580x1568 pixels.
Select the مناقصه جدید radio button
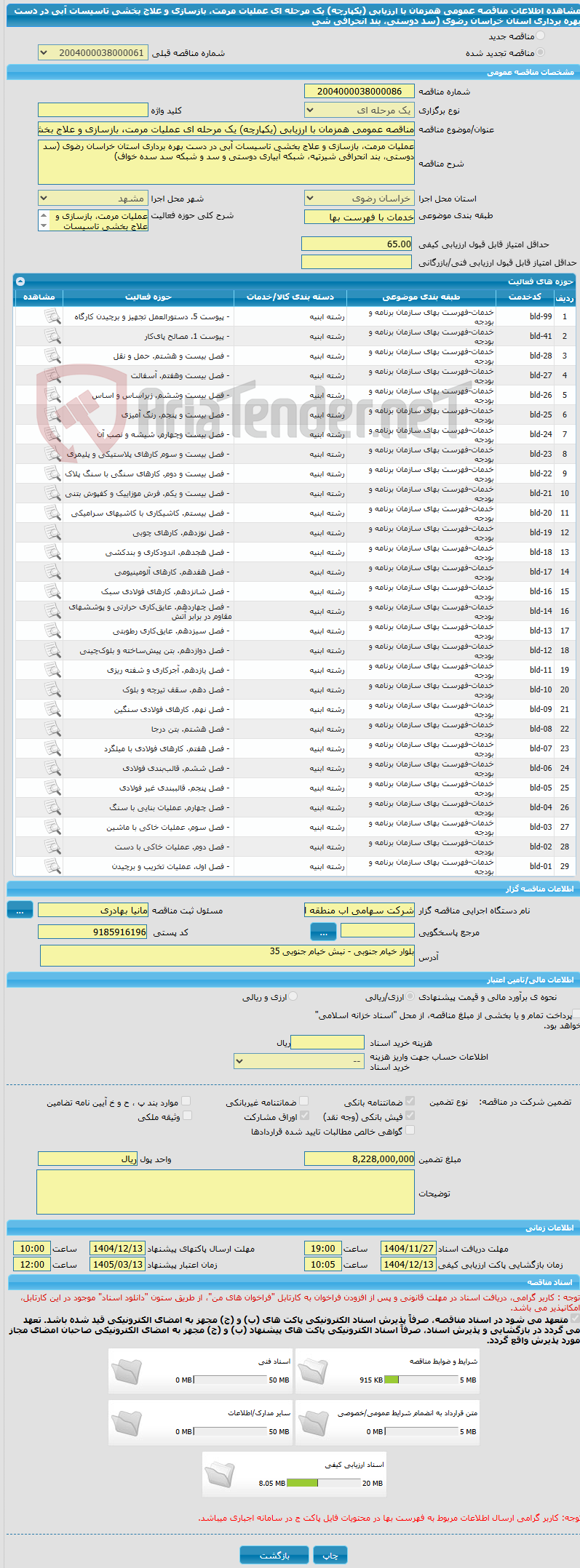(x=540, y=36)
